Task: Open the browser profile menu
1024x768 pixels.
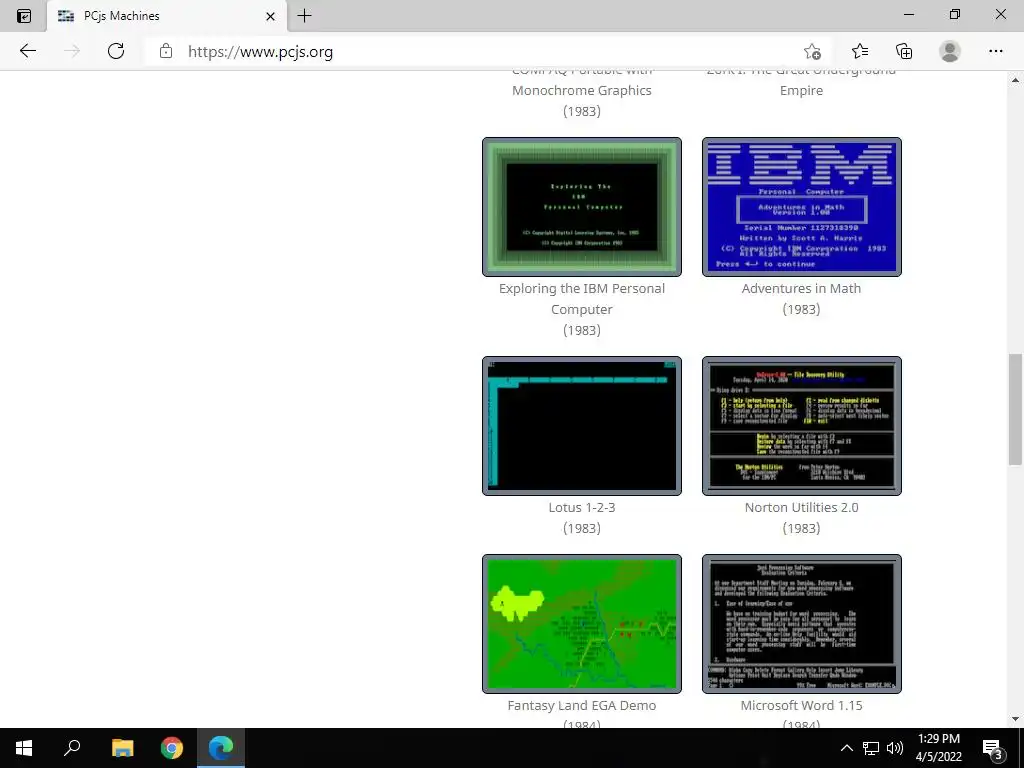Action: 950,51
